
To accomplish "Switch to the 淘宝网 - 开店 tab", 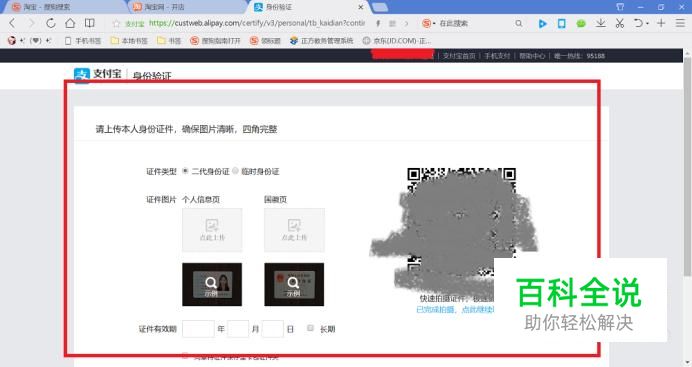I will (x=185, y=7).
